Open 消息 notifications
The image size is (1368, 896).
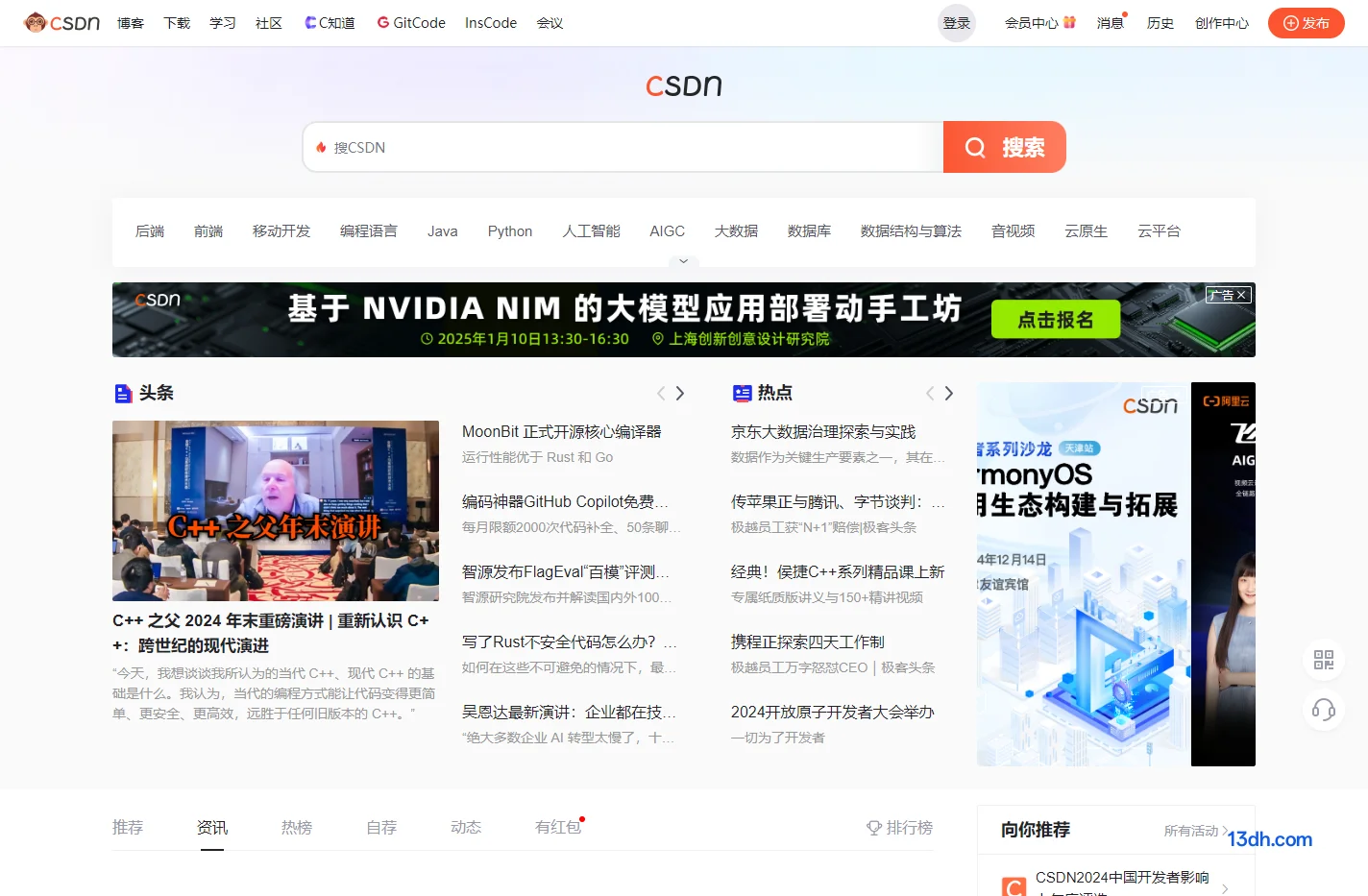[x=1111, y=23]
